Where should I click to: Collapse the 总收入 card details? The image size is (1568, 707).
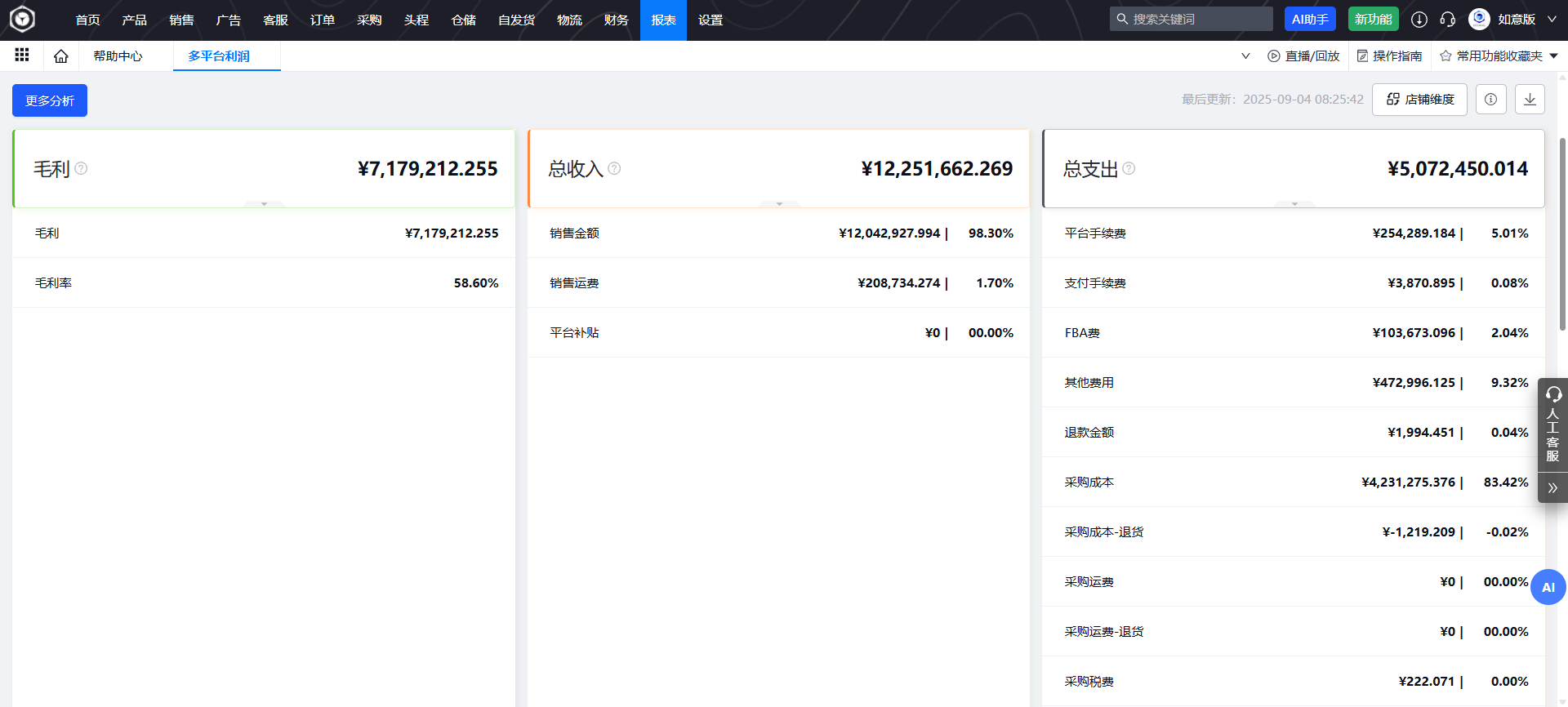pos(779,203)
